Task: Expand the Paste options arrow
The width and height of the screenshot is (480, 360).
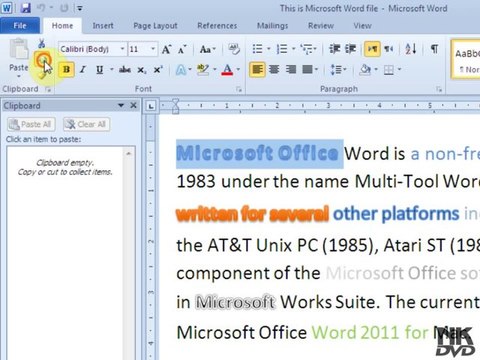Action: click(19, 76)
